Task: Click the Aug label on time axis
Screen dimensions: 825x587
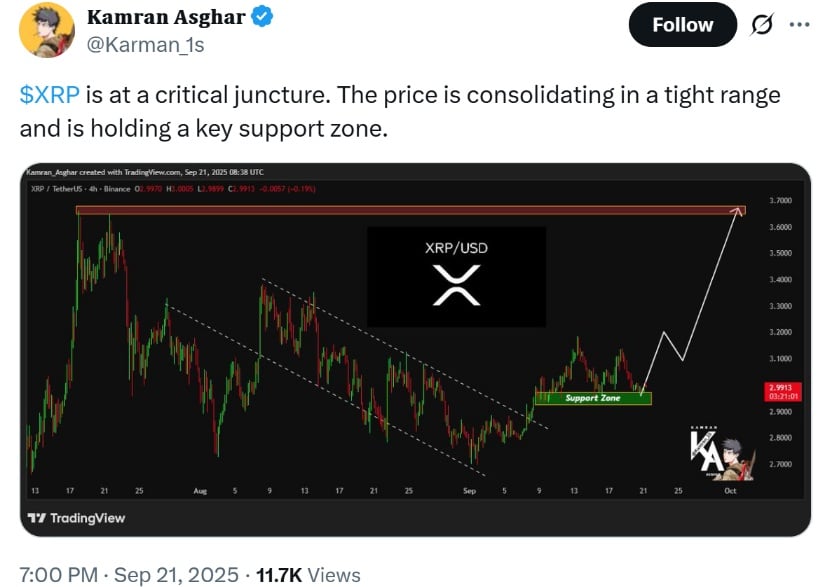Action: [x=200, y=491]
